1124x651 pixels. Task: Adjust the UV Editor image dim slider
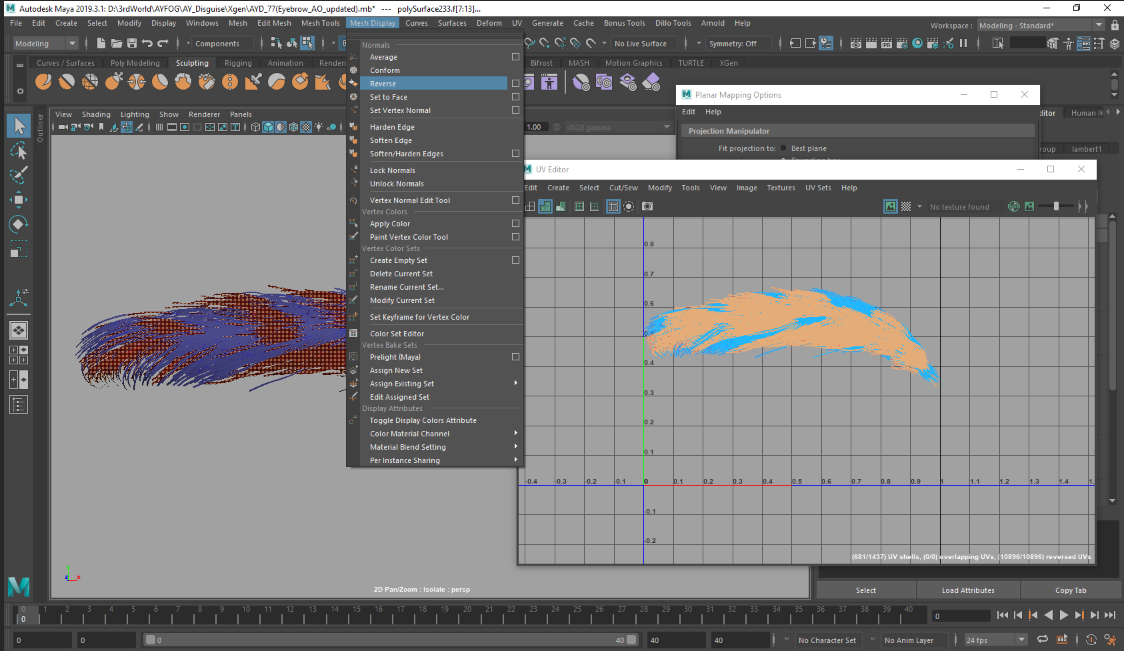pos(1056,206)
